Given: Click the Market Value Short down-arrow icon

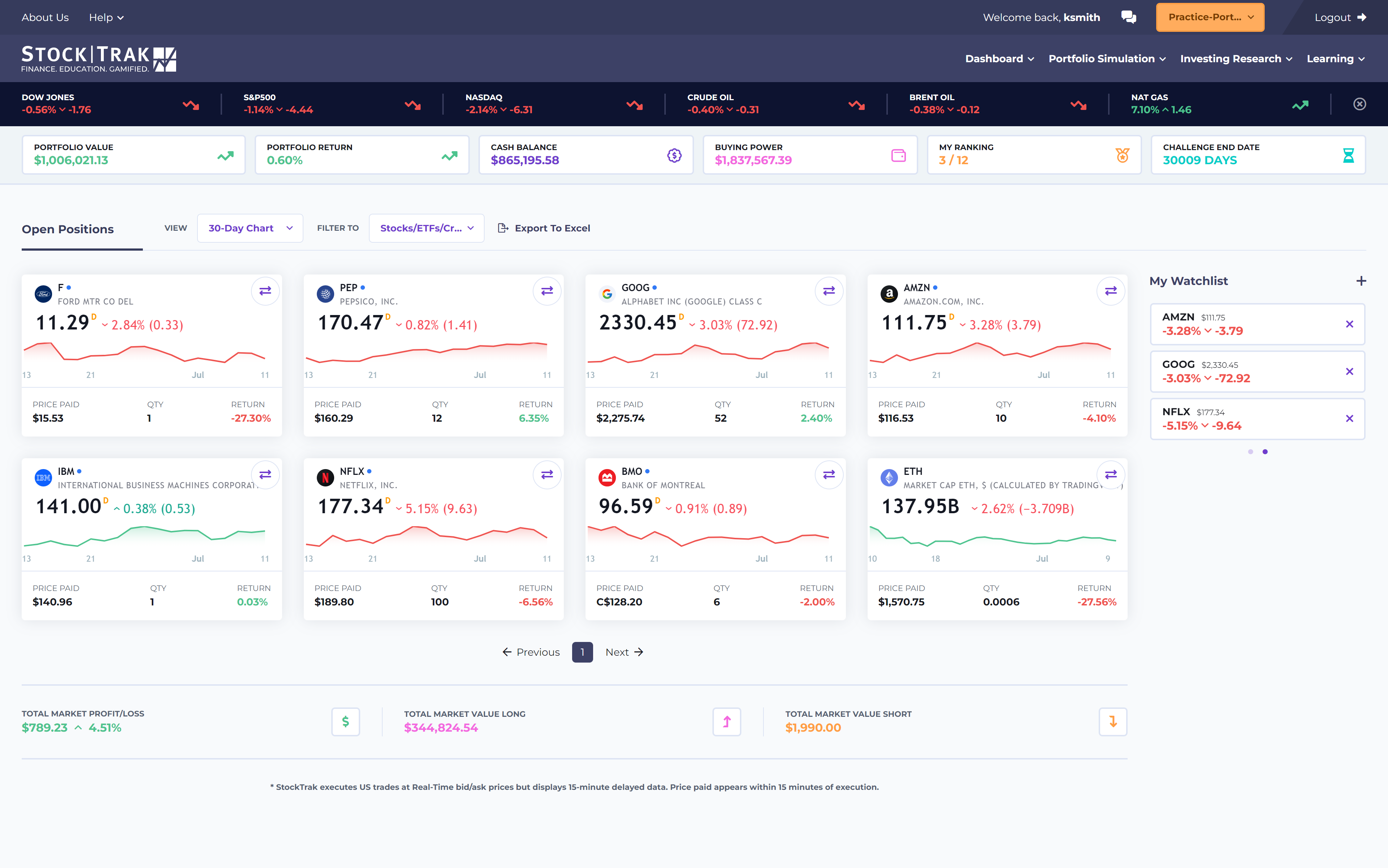Looking at the screenshot, I should coord(1113,722).
